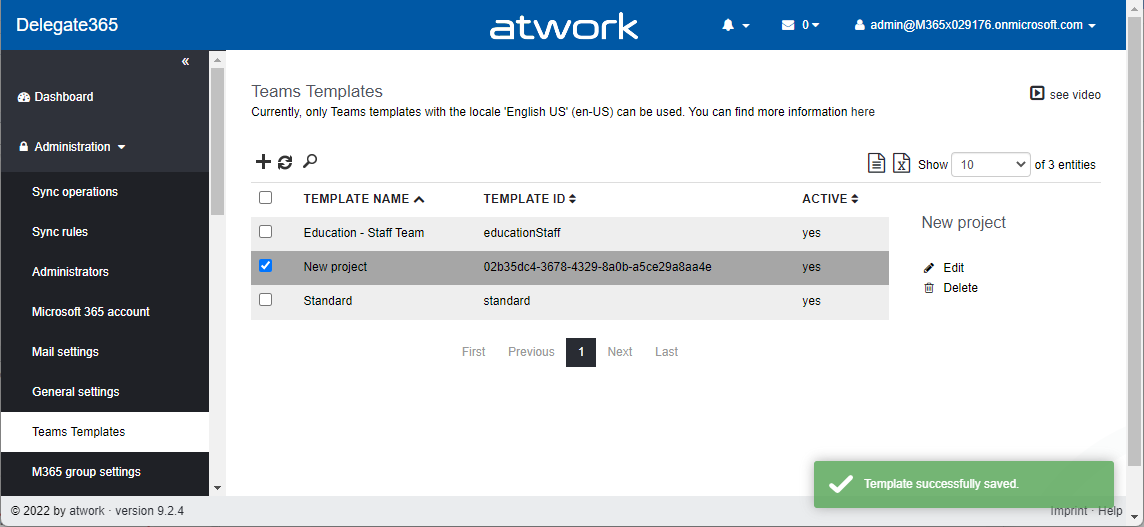Click the Help link in footer
1144x527 pixels.
(1110, 511)
